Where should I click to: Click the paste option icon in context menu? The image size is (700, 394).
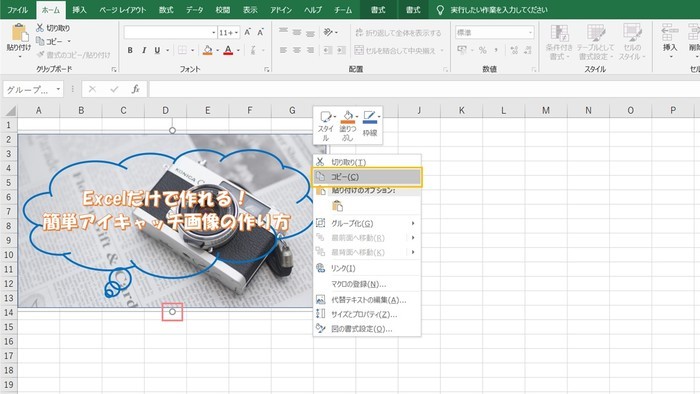point(338,206)
